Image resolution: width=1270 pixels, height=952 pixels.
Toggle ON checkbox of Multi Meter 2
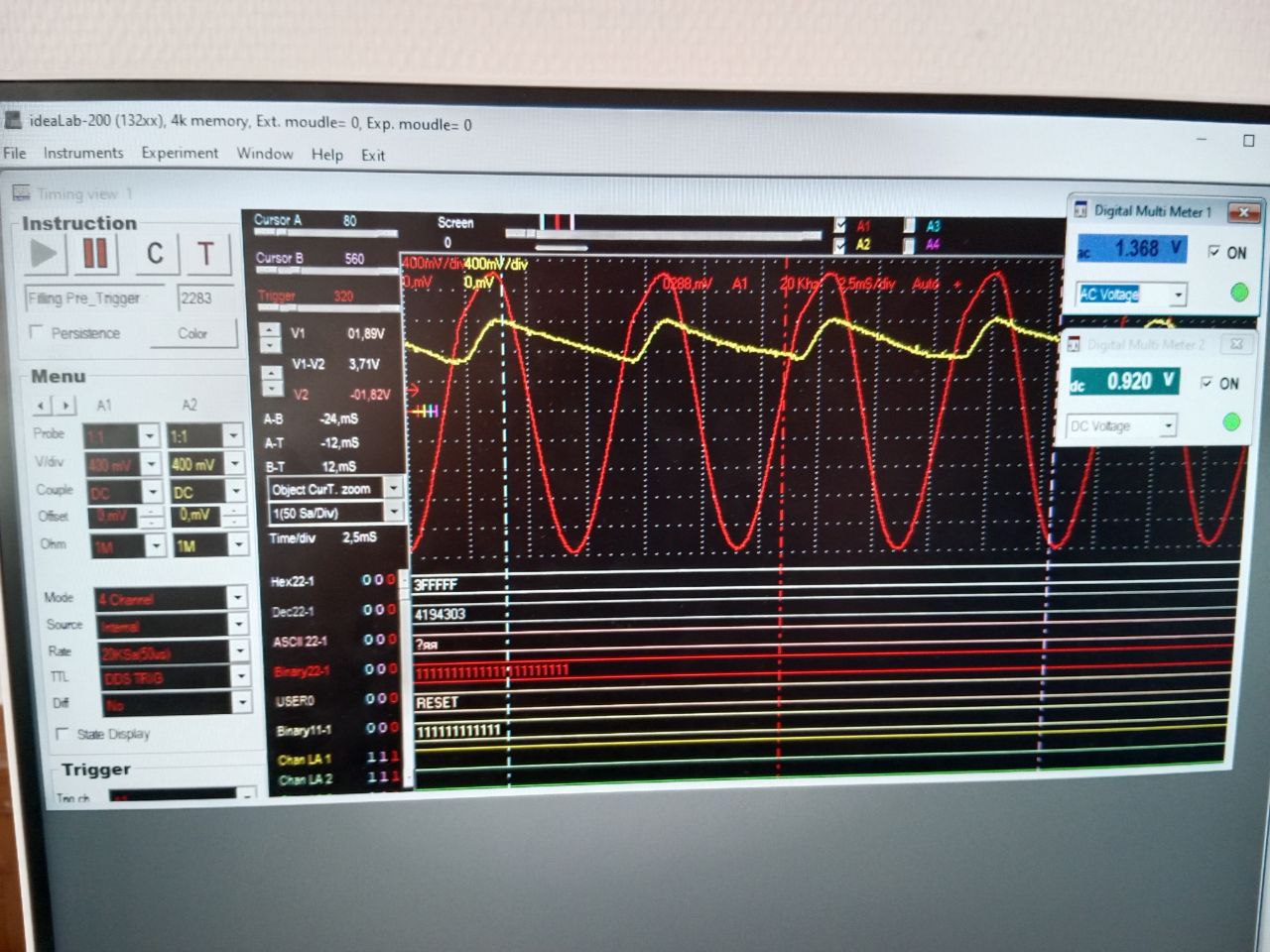click(1206, 383)
